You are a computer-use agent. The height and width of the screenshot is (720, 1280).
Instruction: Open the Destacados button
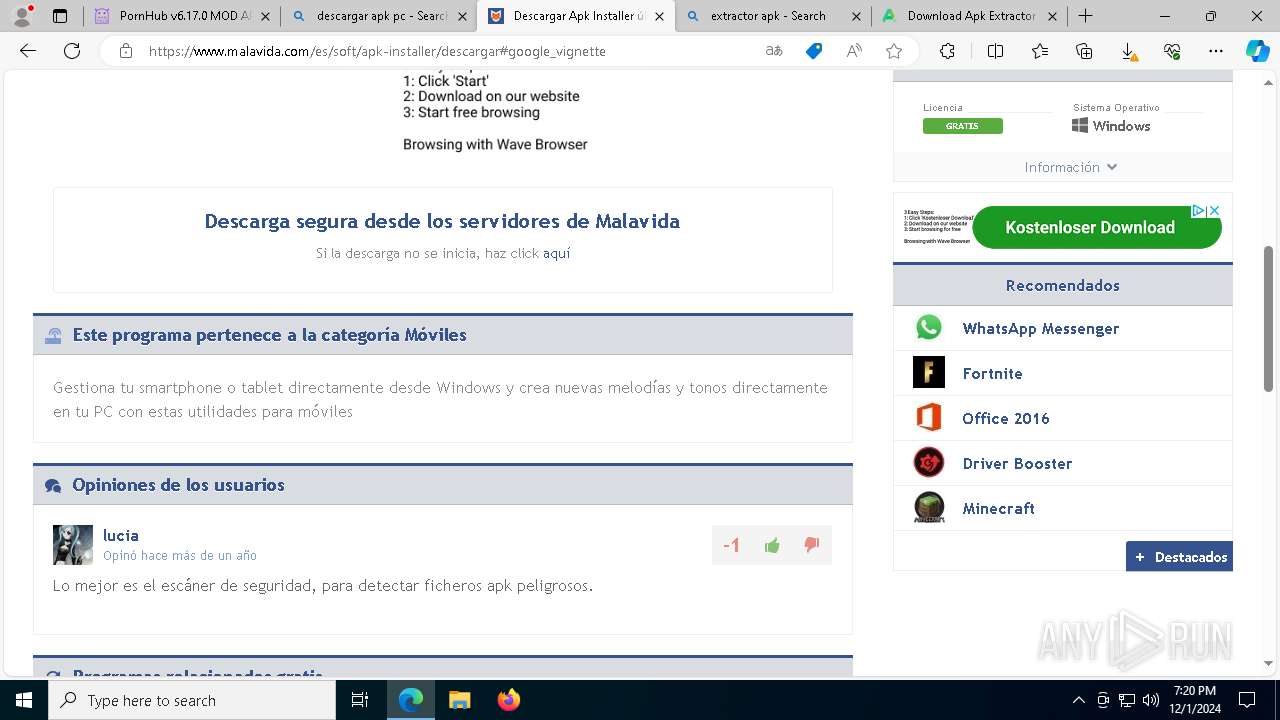click(x=1179, y=557)
